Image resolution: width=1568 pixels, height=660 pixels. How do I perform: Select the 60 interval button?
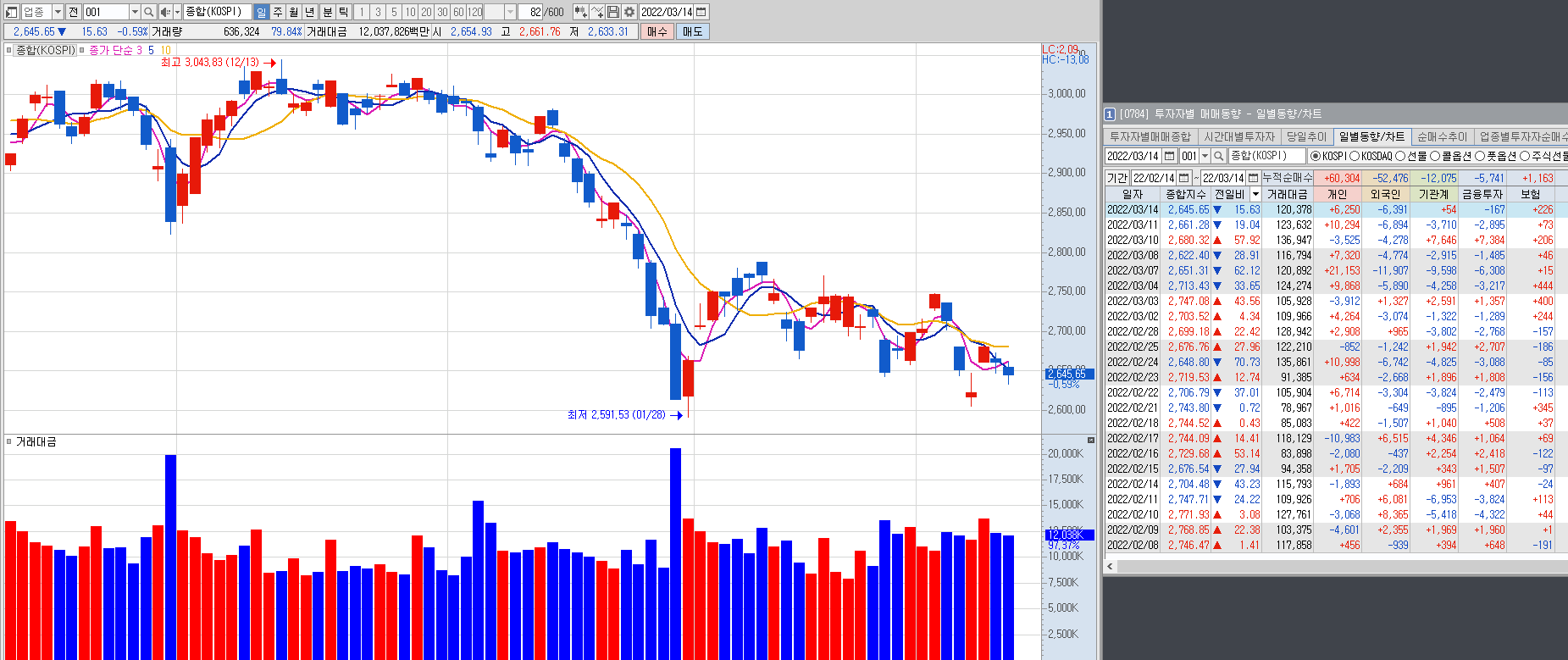[x=458, y=12]
